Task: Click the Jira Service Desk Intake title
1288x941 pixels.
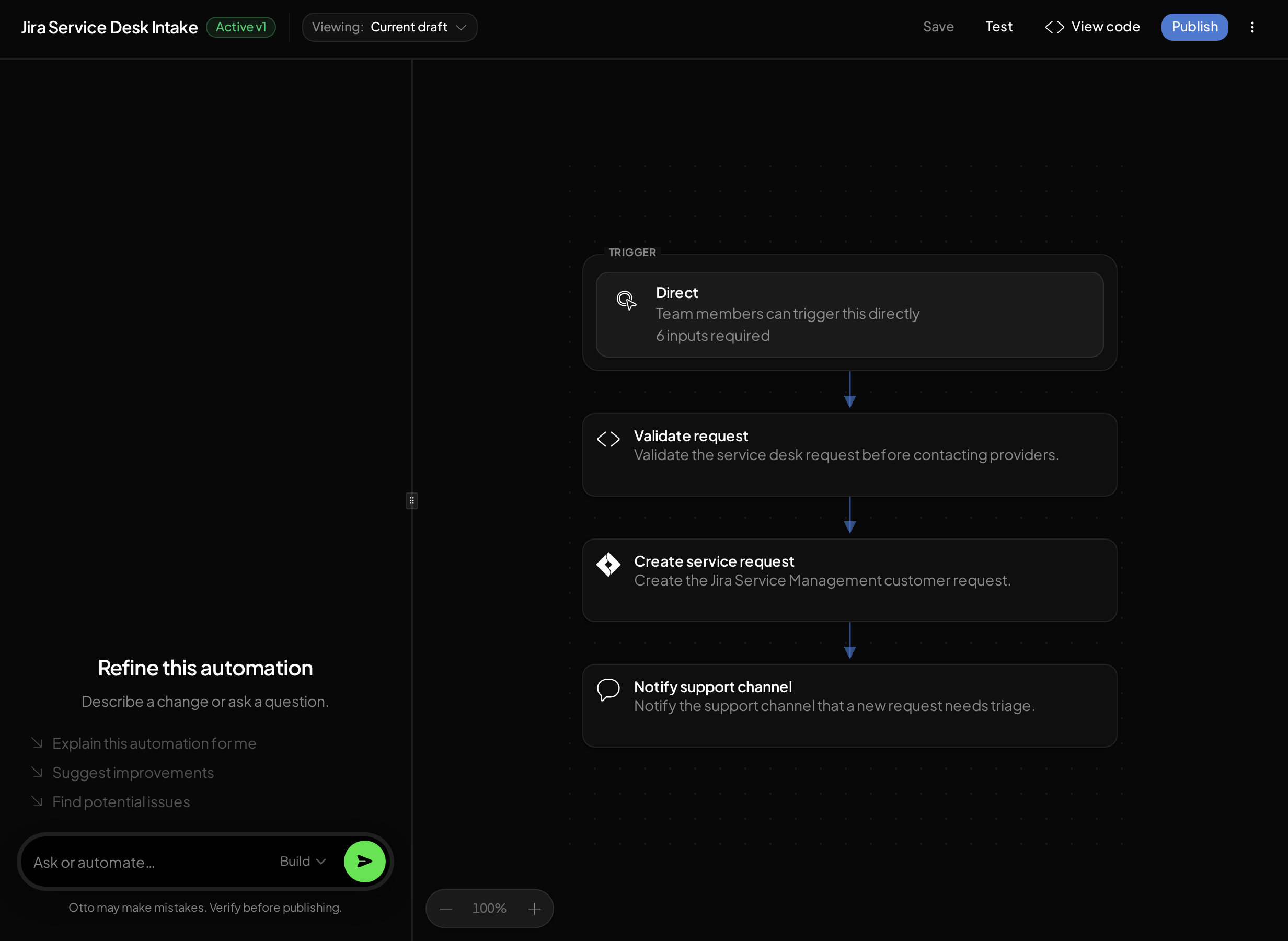Action: pyautogui.click(x=109, y=27)
